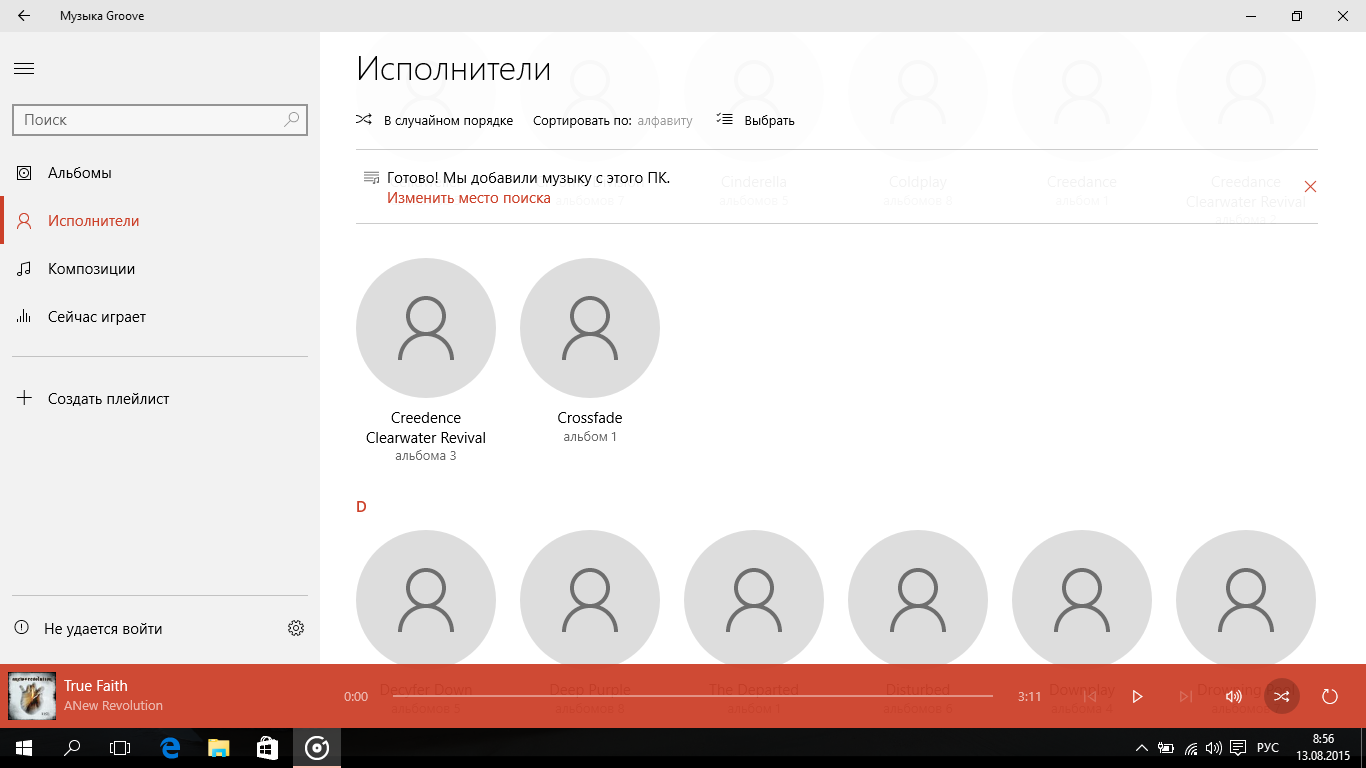1366x768 pixels.
Task: Open the Disturbed artist tile
Action: point(918,600)
